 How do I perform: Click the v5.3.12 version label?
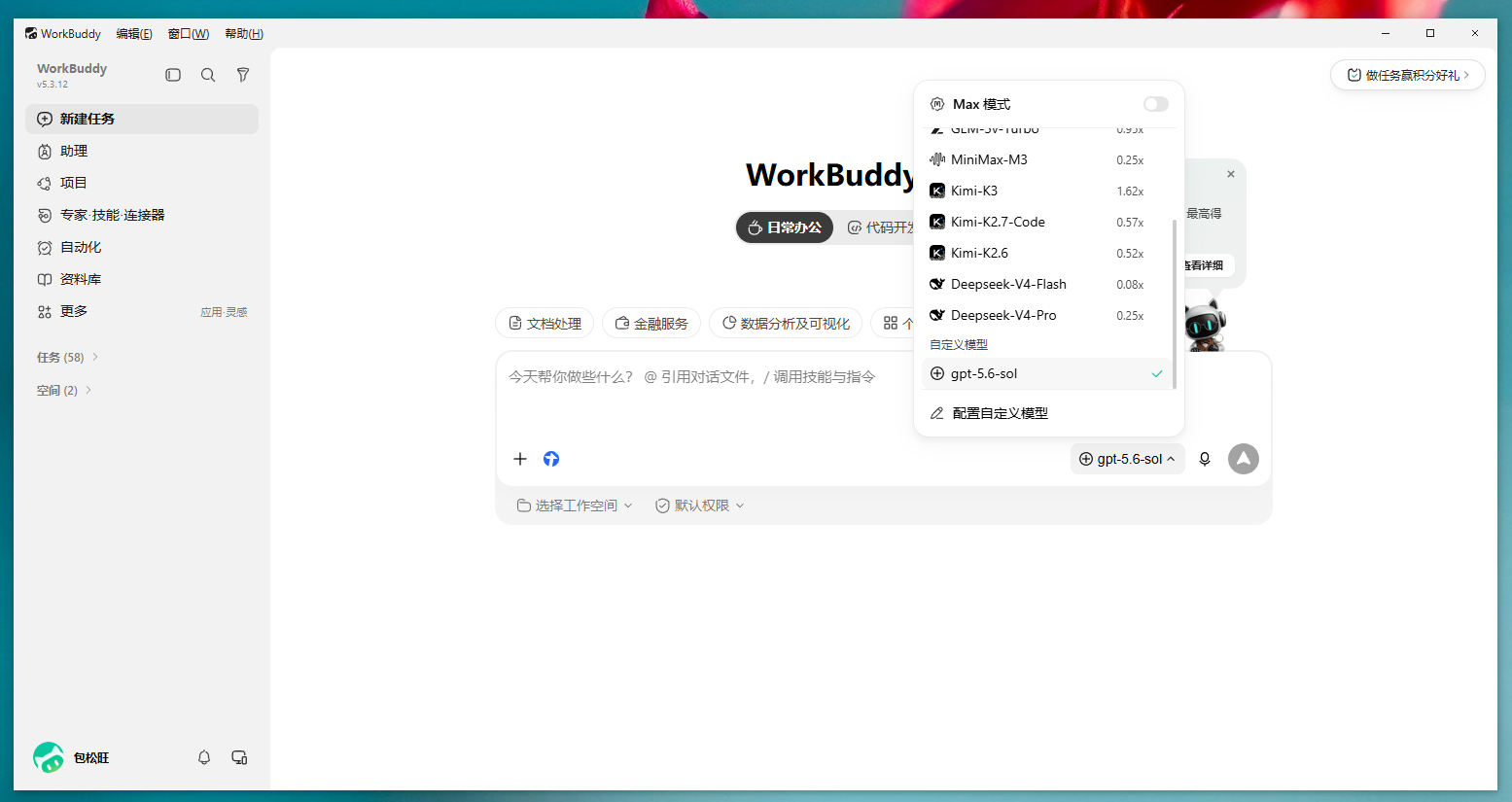(53, 85)
